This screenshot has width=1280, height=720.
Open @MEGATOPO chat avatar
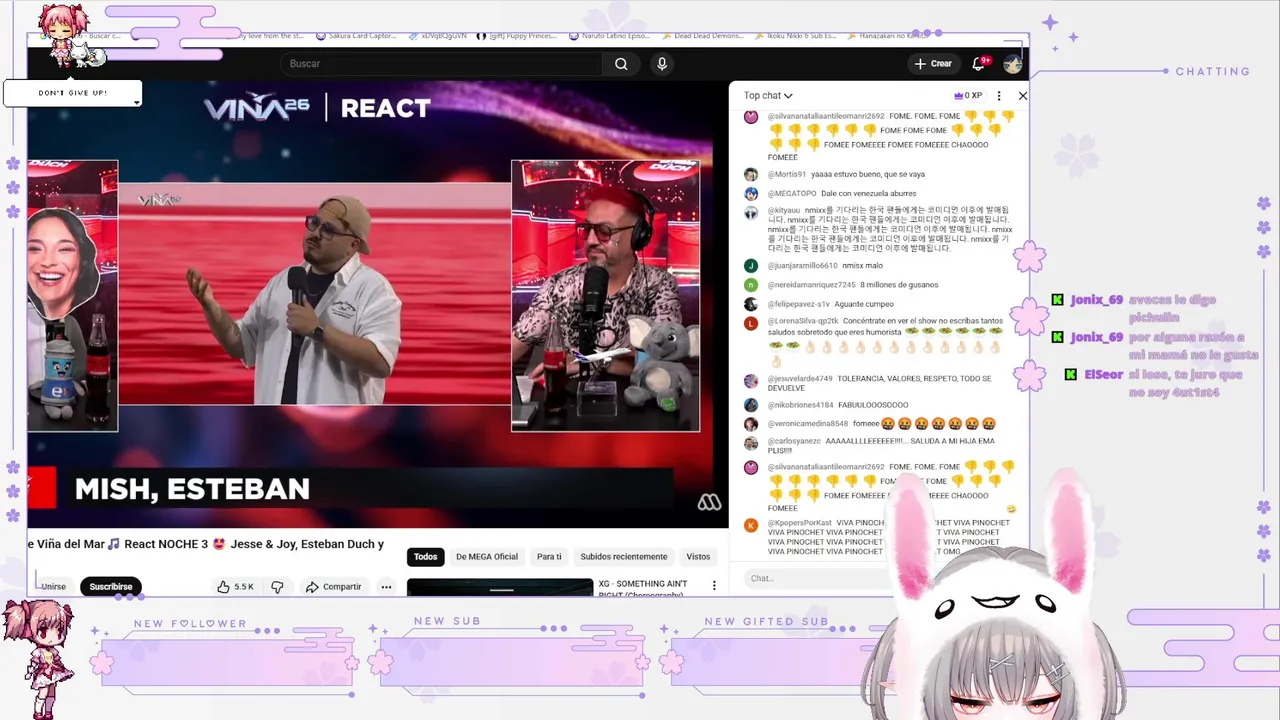pos(751,193)
